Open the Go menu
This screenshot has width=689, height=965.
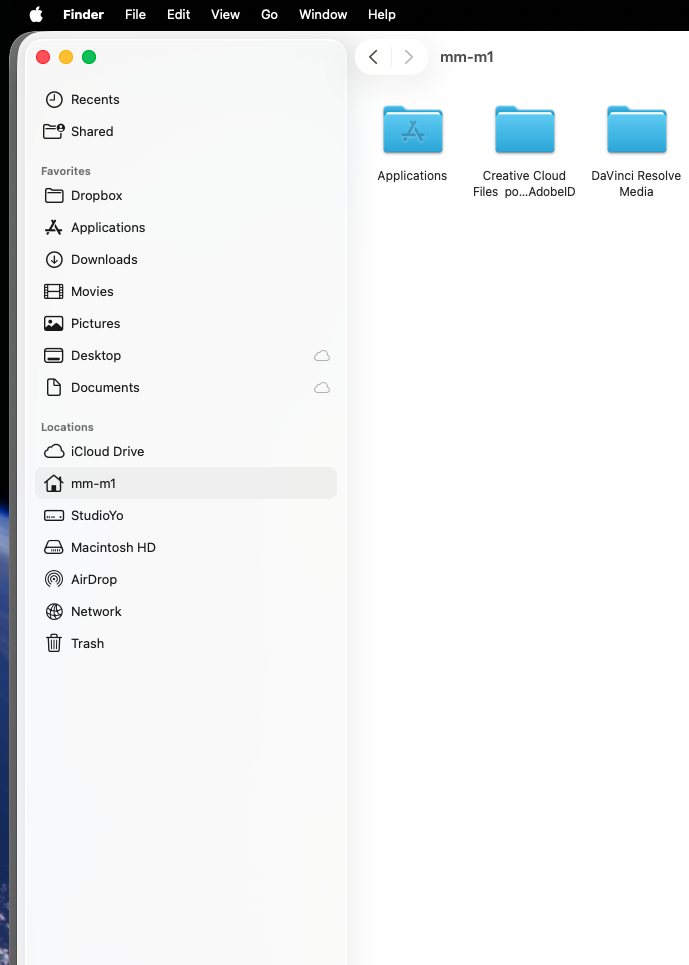[269, 14]
